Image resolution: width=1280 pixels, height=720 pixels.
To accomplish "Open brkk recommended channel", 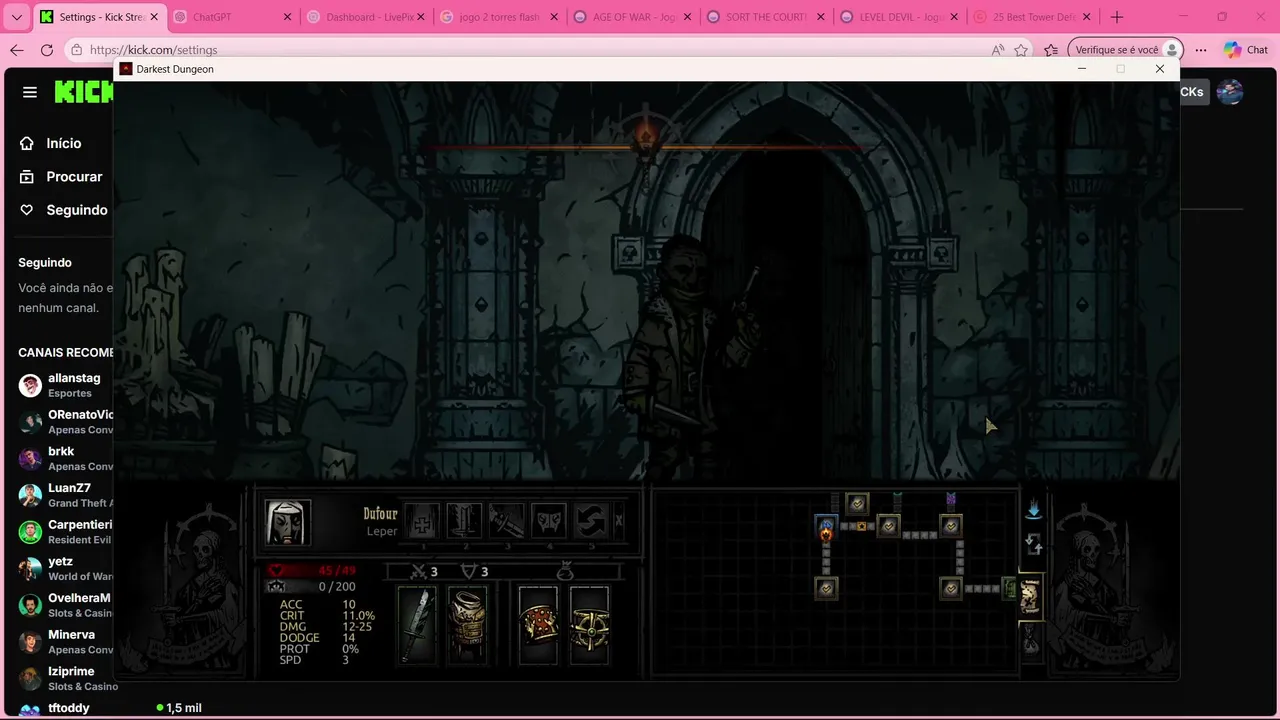I will (x=65, y=458).
